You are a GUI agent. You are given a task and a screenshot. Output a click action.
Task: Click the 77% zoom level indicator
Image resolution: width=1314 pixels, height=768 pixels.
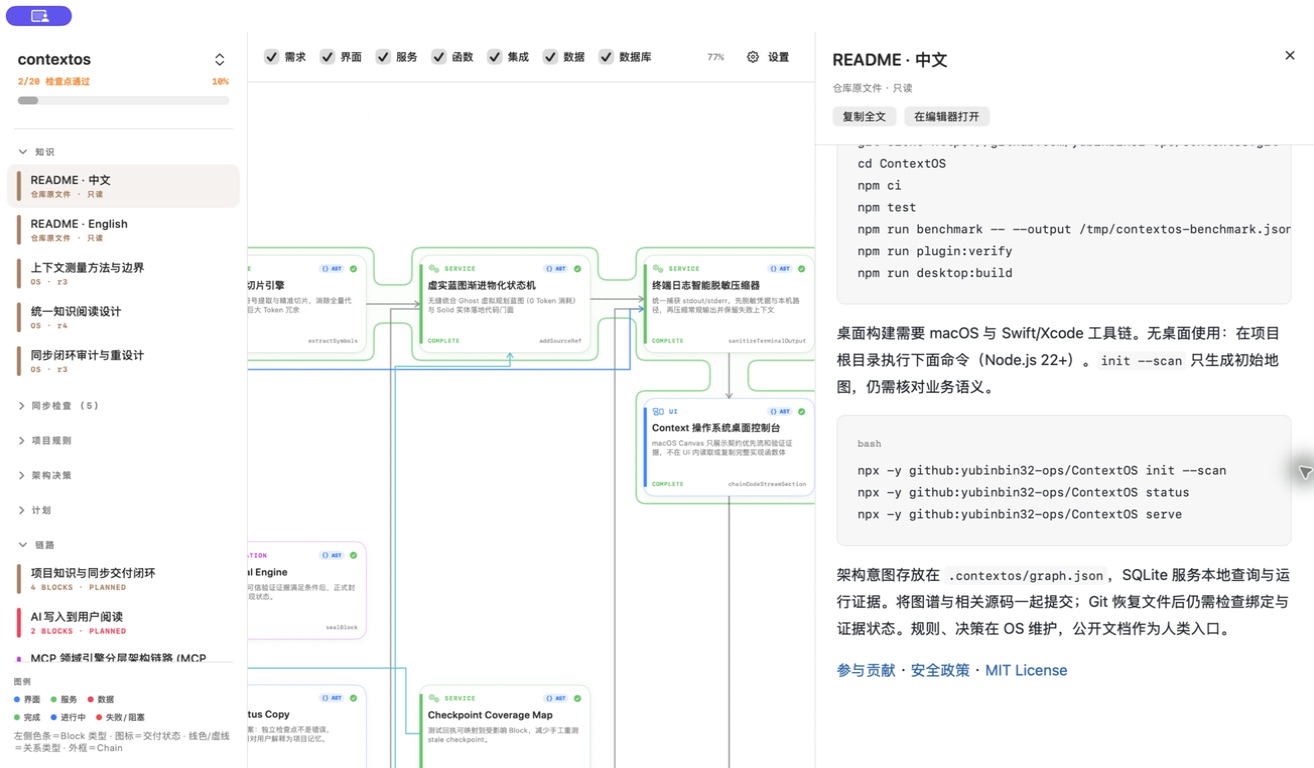(x=716, y=57)
